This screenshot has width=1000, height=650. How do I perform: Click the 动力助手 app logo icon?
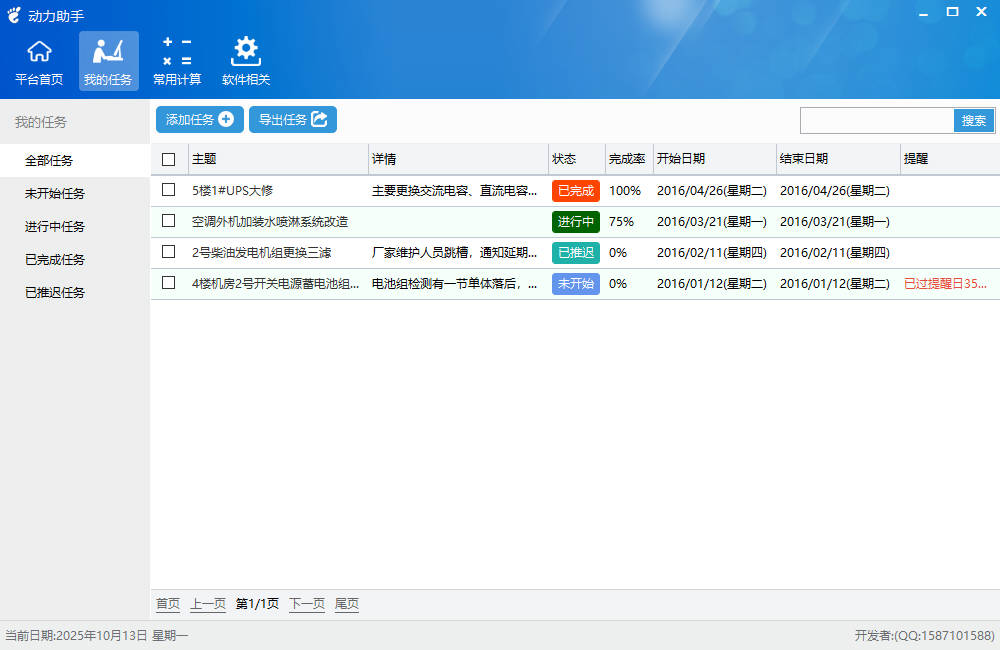[14, 15]
